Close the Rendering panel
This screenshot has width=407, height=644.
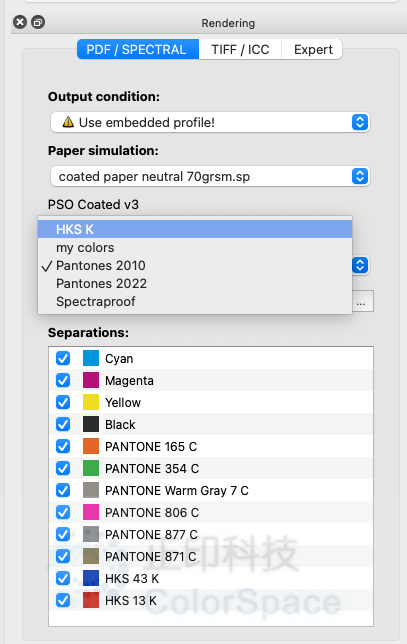coord(20,22)
